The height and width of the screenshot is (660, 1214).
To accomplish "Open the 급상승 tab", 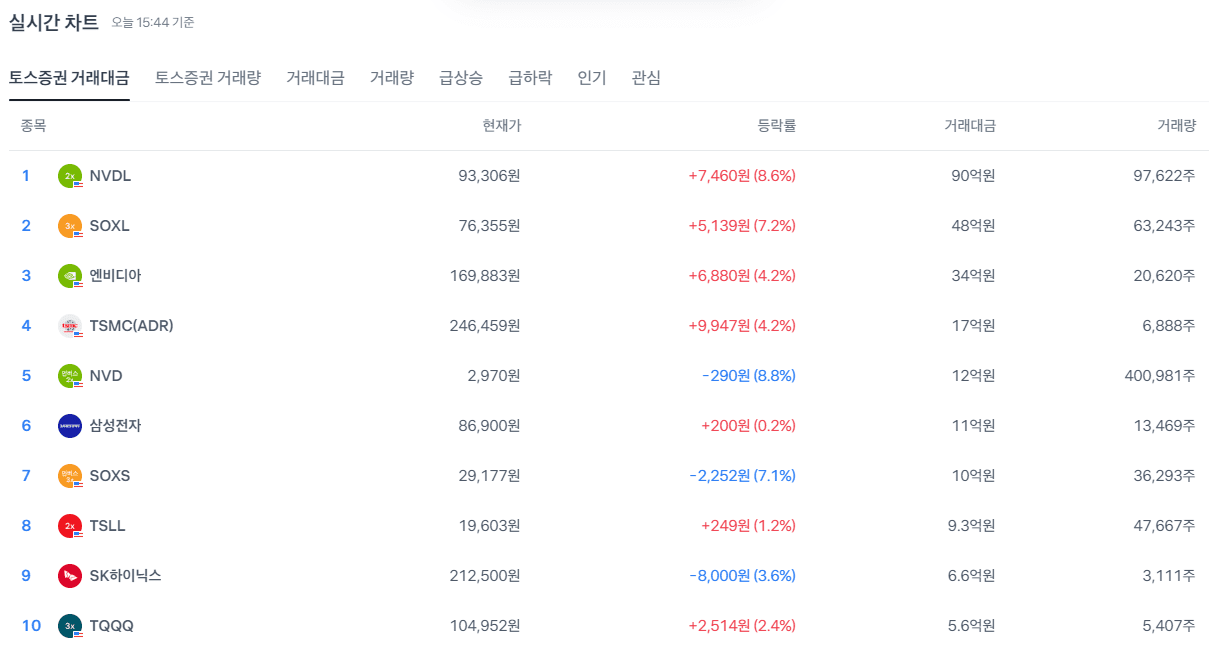I will pyautogui.click(x=461, y=78).
